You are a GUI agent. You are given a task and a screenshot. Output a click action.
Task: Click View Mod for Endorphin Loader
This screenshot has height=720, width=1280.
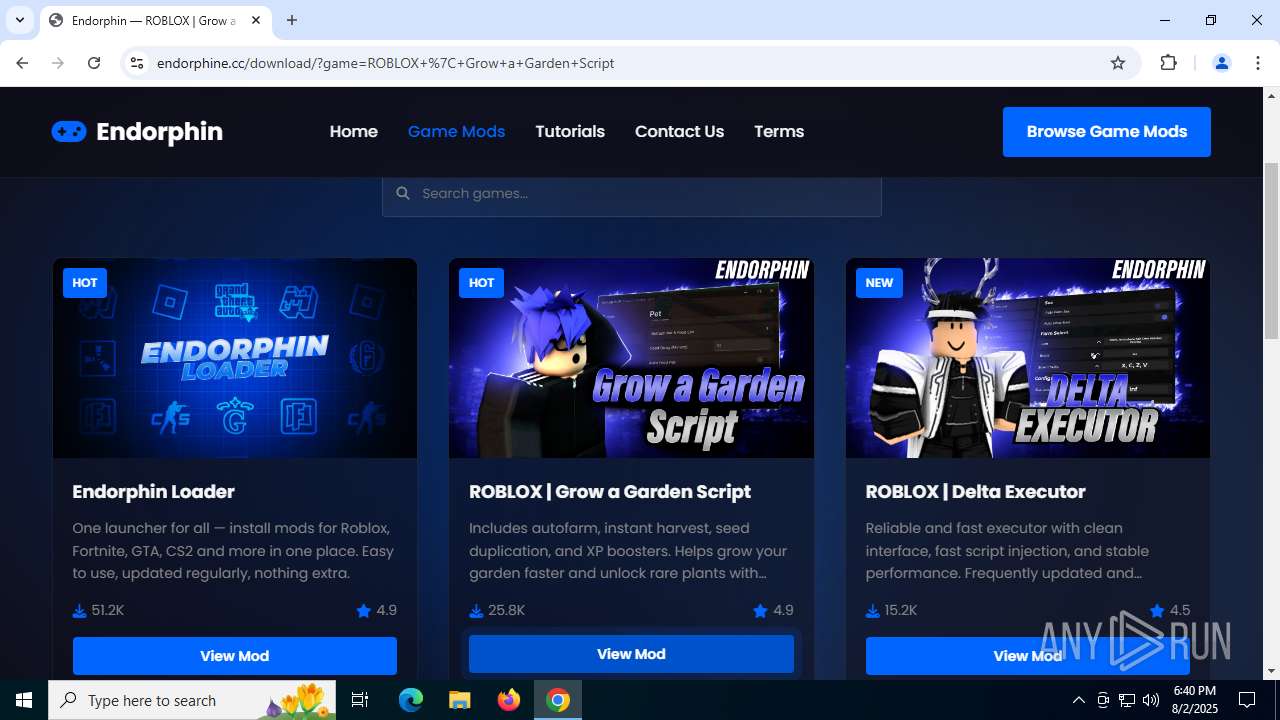click(x=235, y=656)
